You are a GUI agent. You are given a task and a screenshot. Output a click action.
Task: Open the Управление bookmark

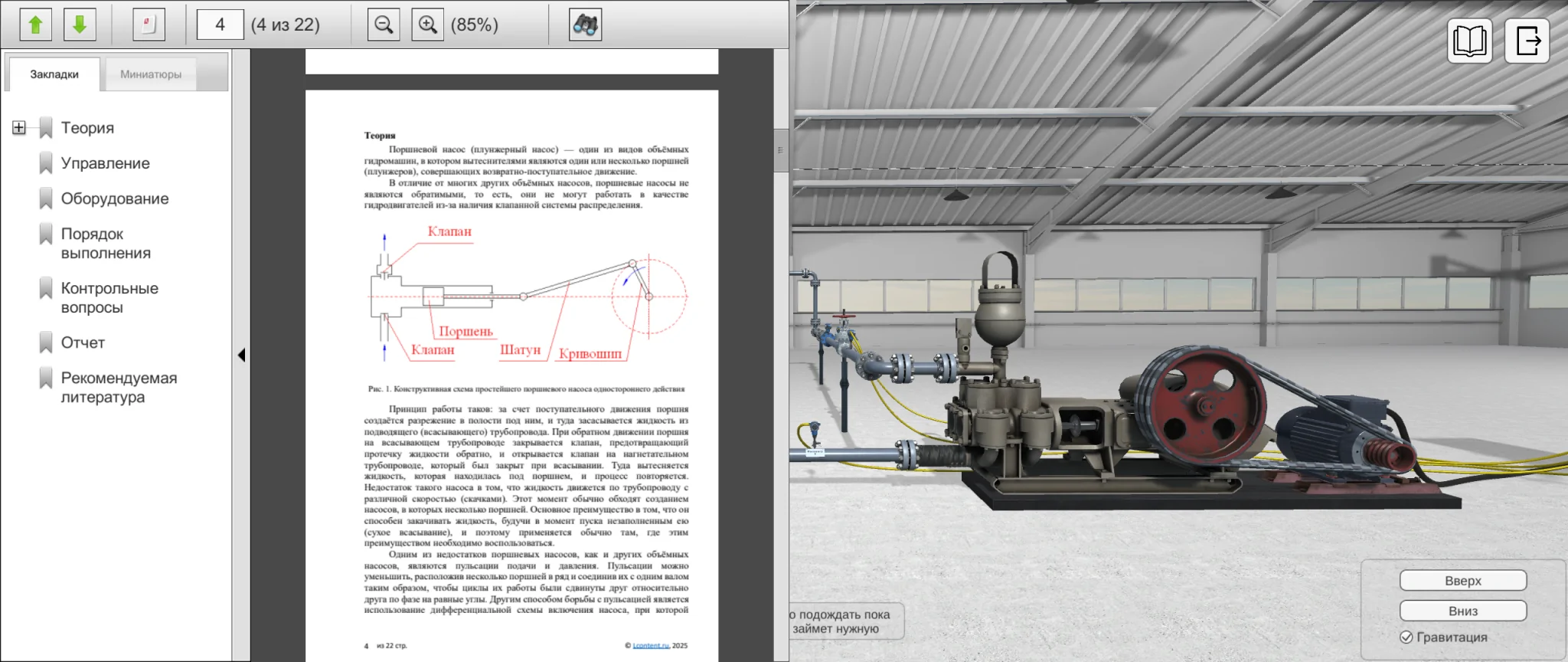coord(106,163)
